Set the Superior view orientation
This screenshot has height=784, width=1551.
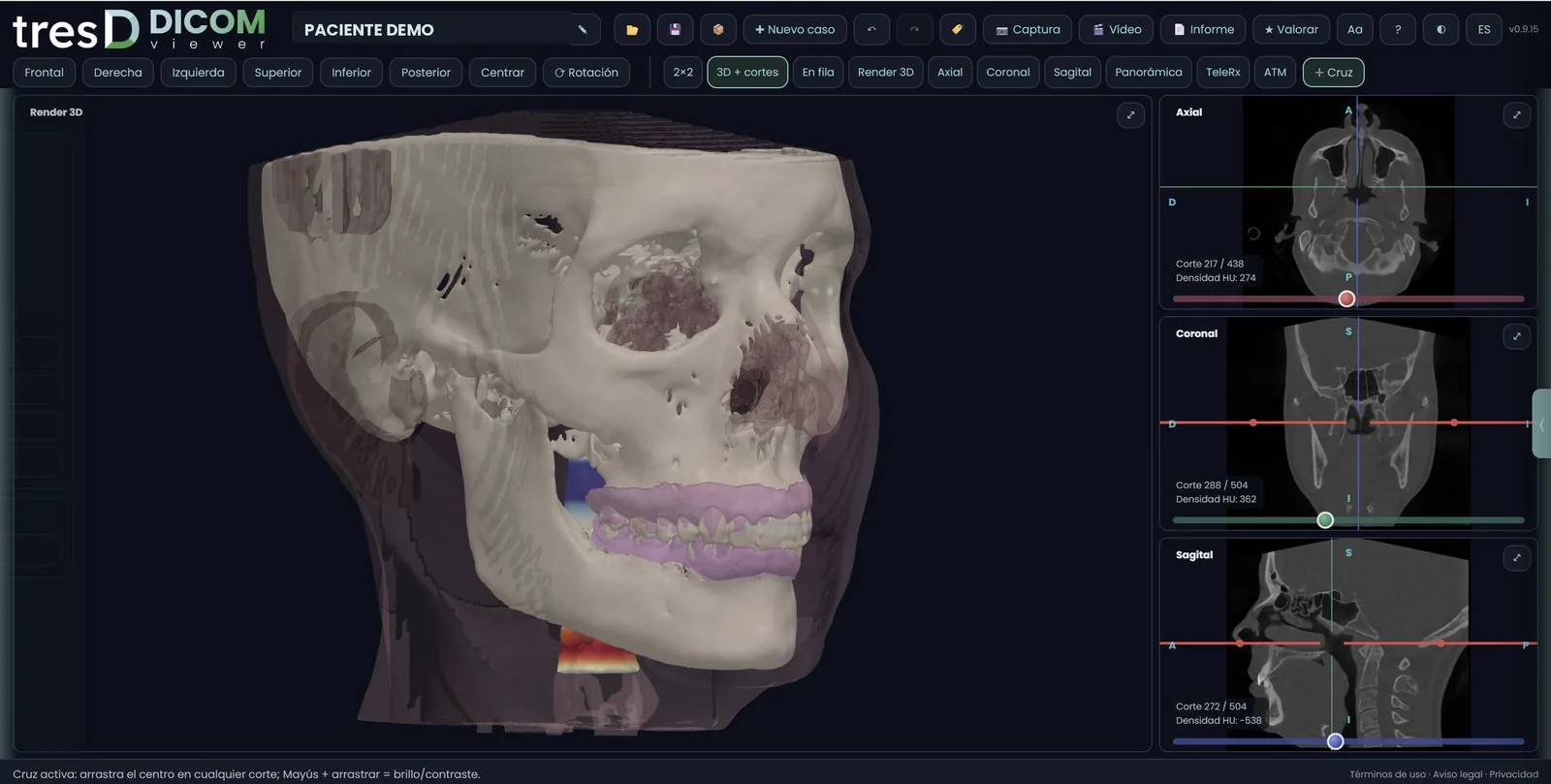click(x=278, y=72)
